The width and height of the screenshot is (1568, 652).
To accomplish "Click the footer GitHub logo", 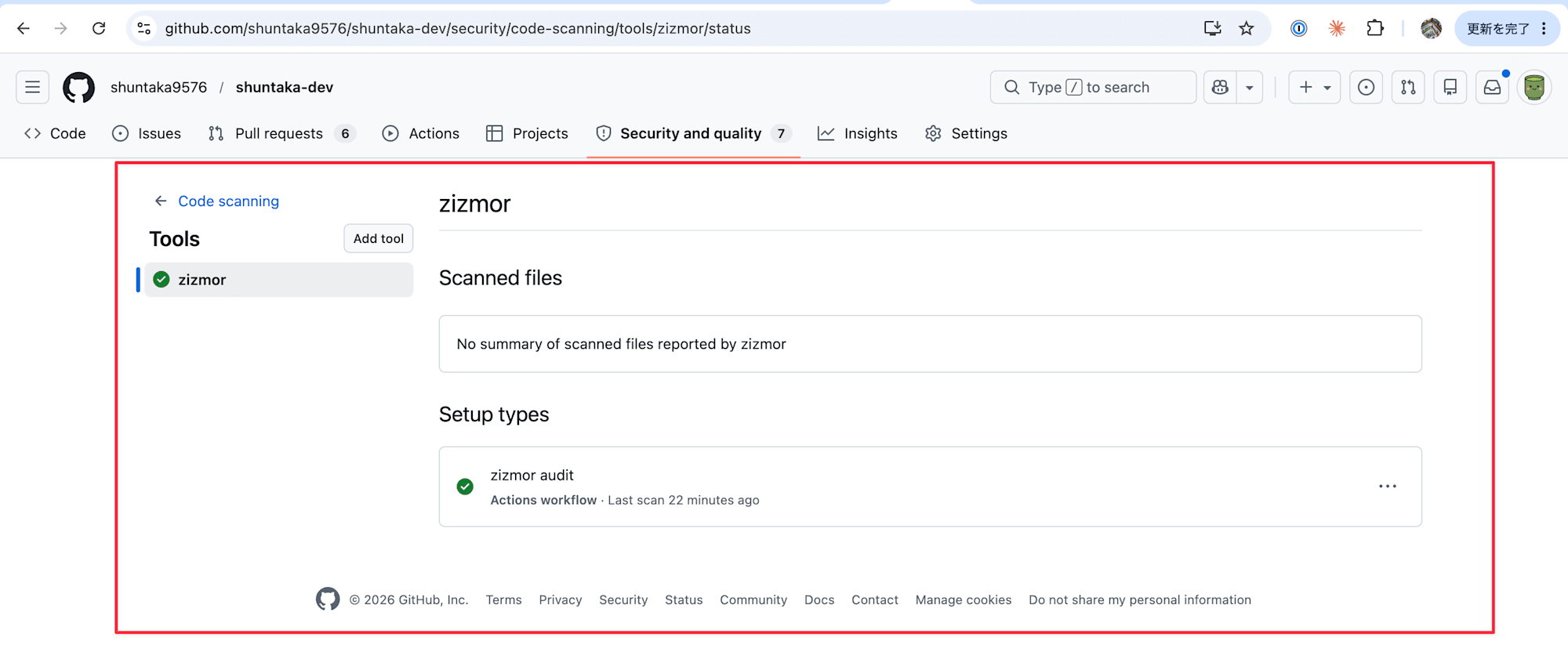I will pos(328,599).
